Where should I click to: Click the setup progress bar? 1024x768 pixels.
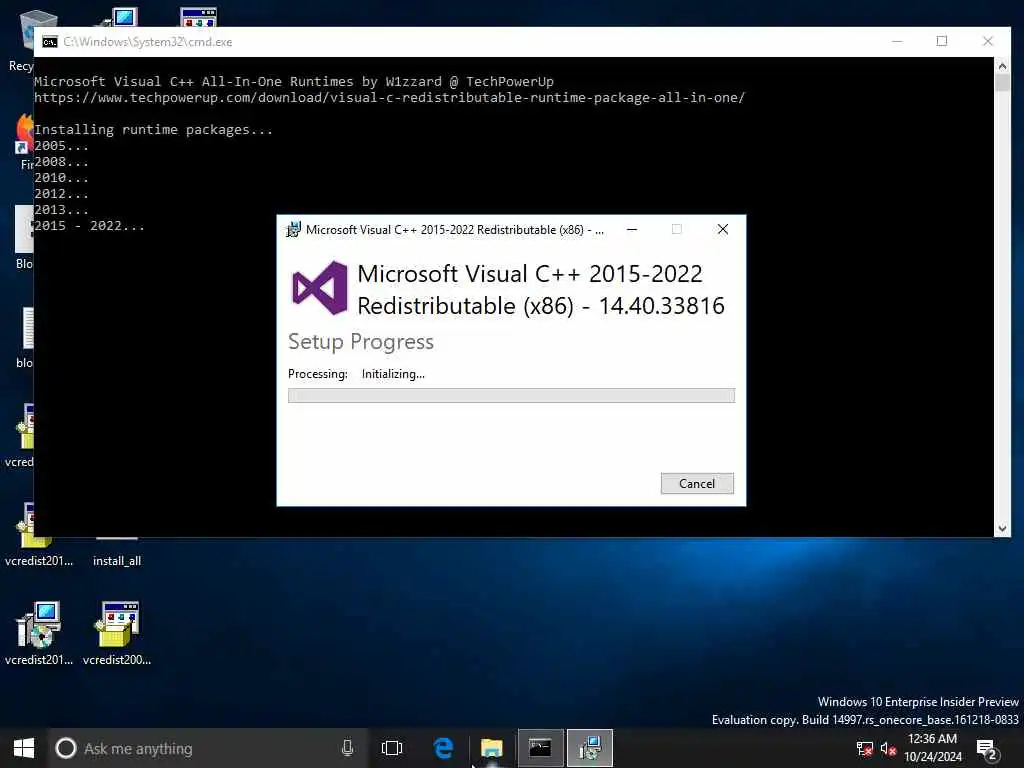tap(511, 395)
